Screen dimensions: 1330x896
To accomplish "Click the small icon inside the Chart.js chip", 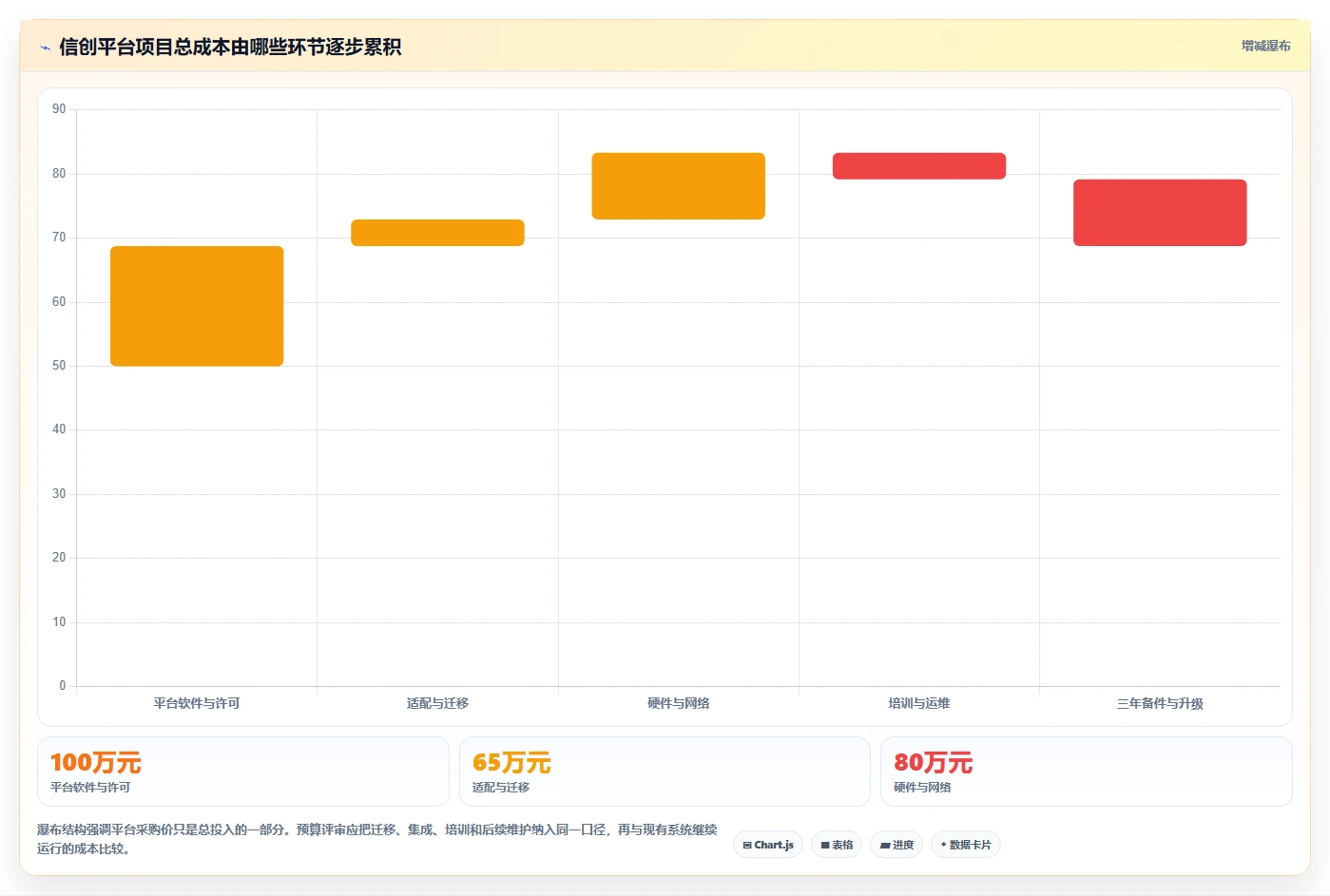I will tap(747, 845).
